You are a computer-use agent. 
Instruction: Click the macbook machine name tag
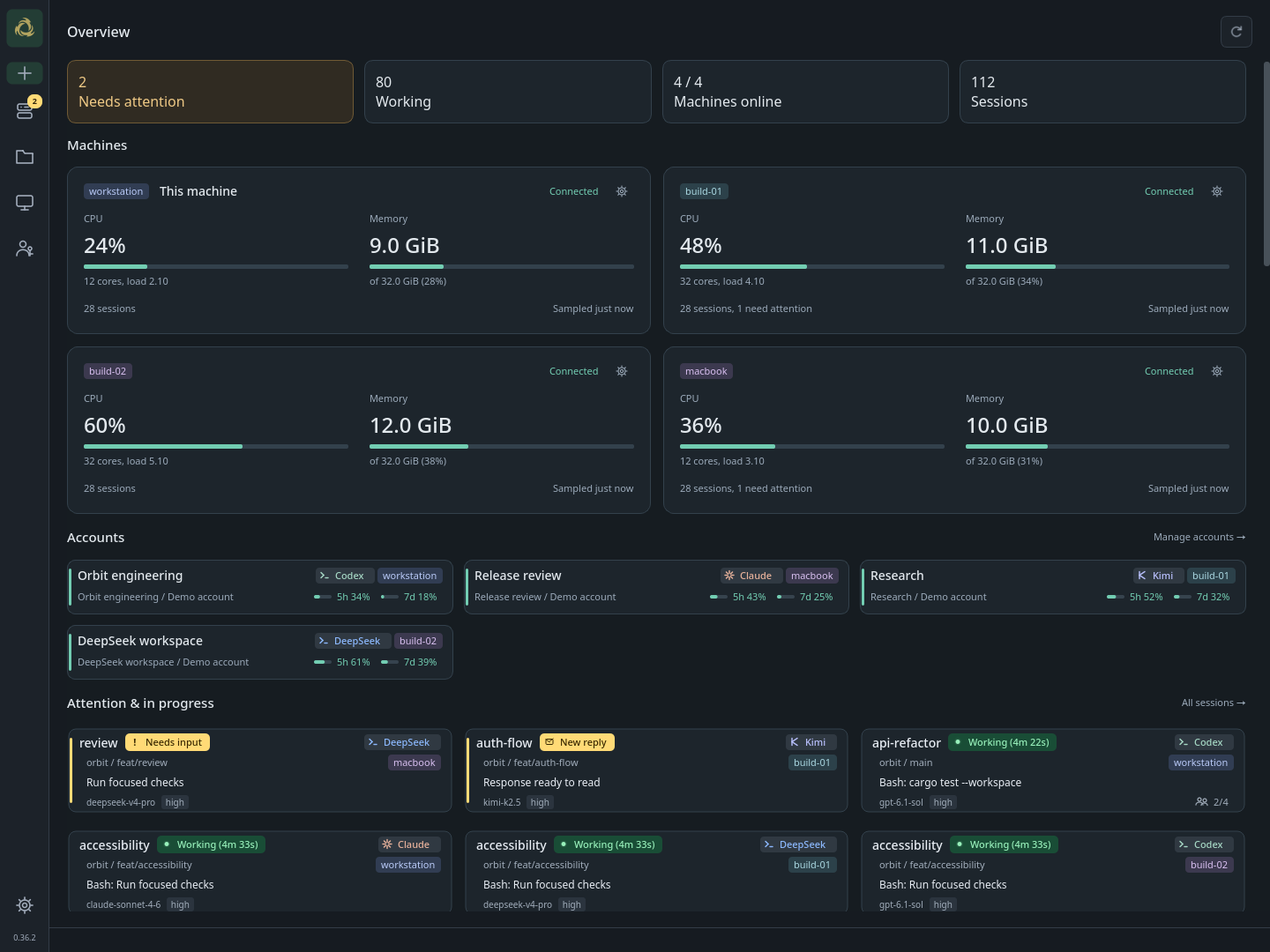706,371
